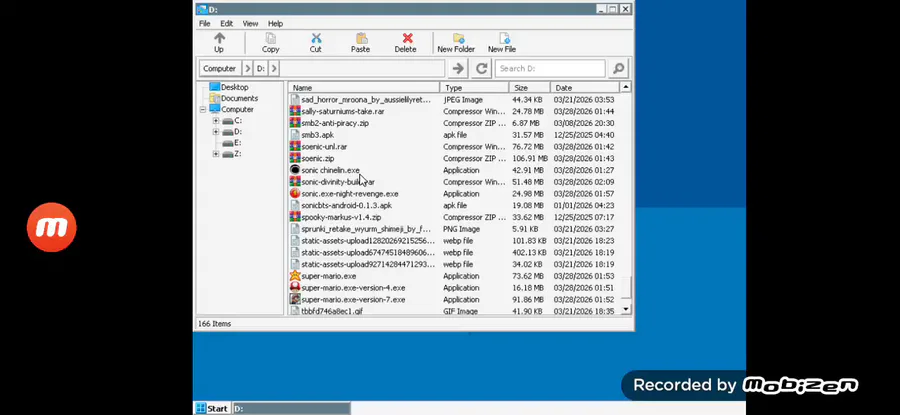The width and height of the screenshot is (900, 415).
Task: Select static-assets-upload12820269215256 webp file
Action: (368, 241)
